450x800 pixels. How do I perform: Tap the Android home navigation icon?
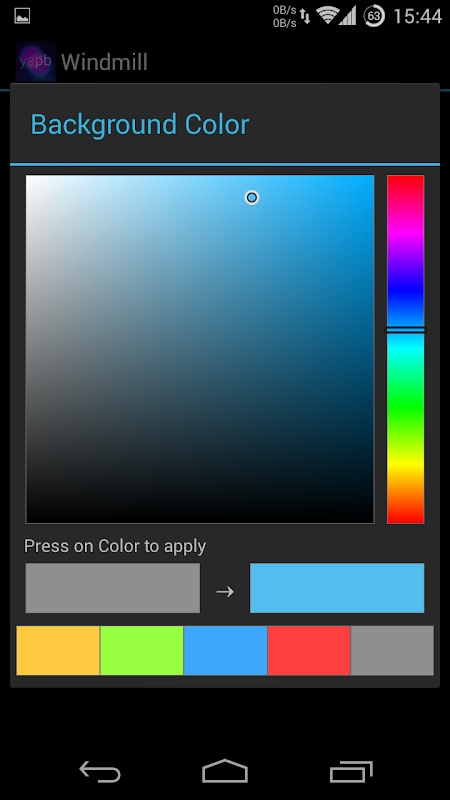coord(225,771)
